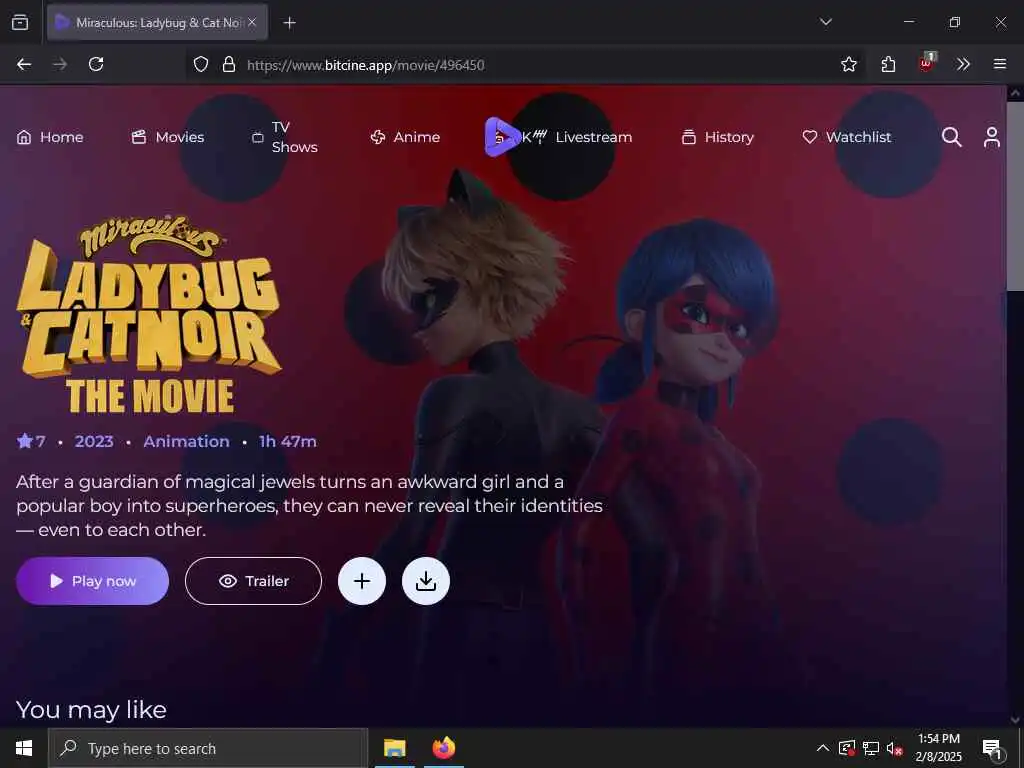This screenshot has width=1024, height=768.
Task: Go to Home in site navigation
Action: (x=50, y=137)
